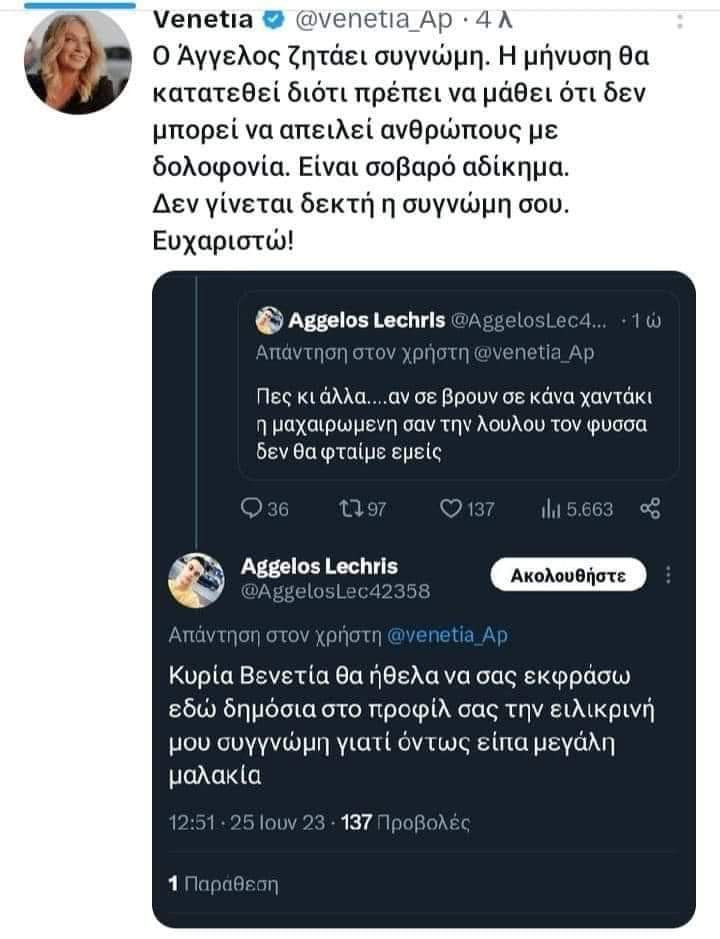Click small Aggelos avatar in quoted reply
Viewport: 720px width, 939px height.
click(x=268, y=321)
